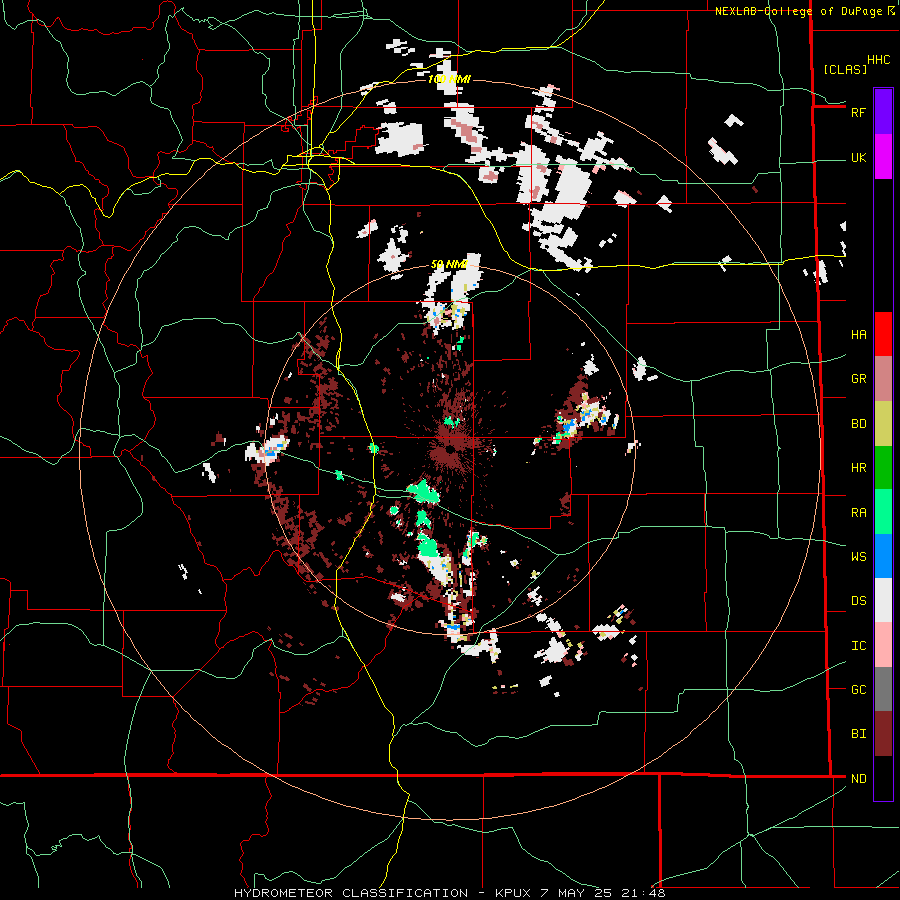The width and height of the screenshot is (900, 900).
Task: Click the GR legend label
Action: (x=858, y=379)
